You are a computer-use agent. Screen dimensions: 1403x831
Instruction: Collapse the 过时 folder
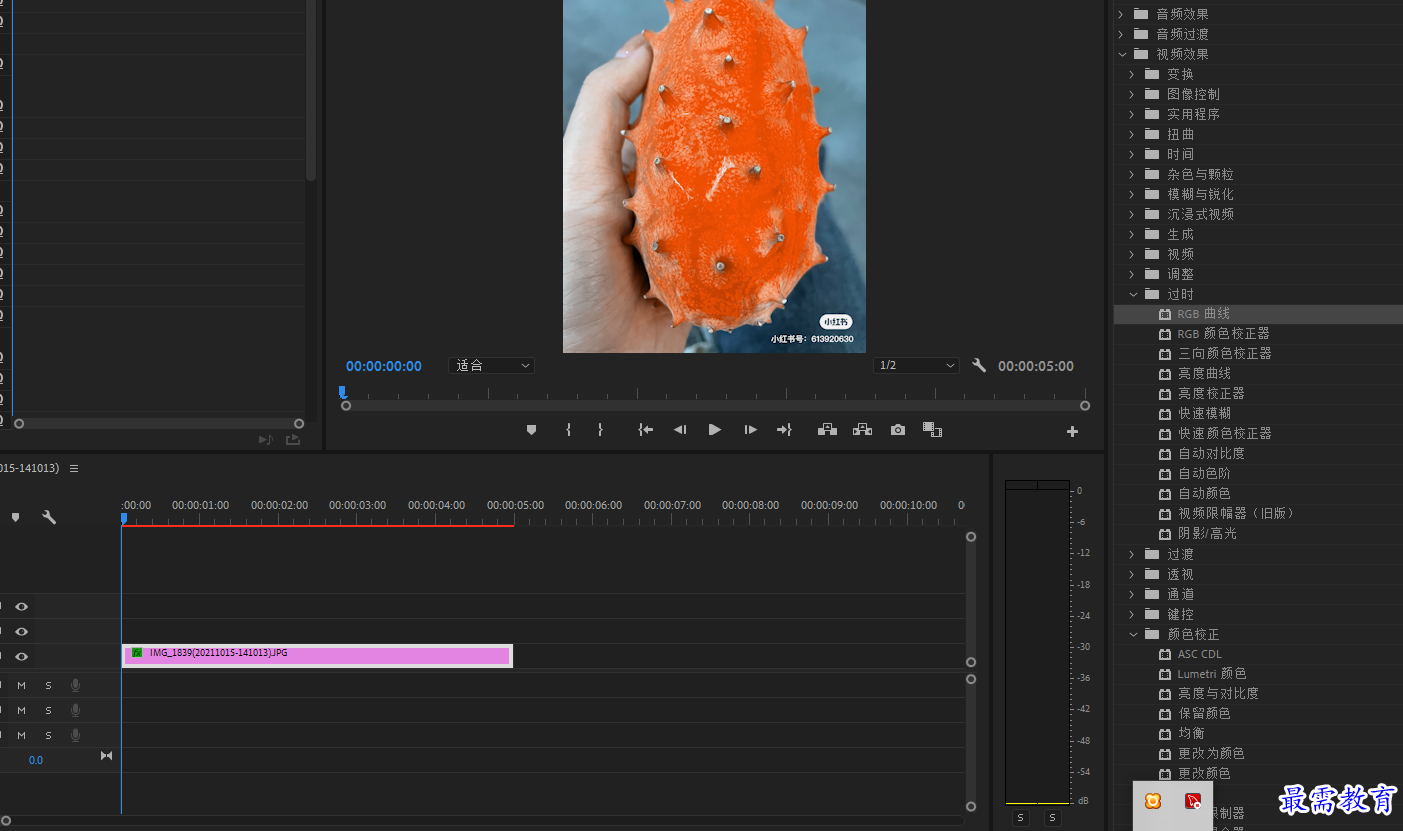pos(1133,294)
